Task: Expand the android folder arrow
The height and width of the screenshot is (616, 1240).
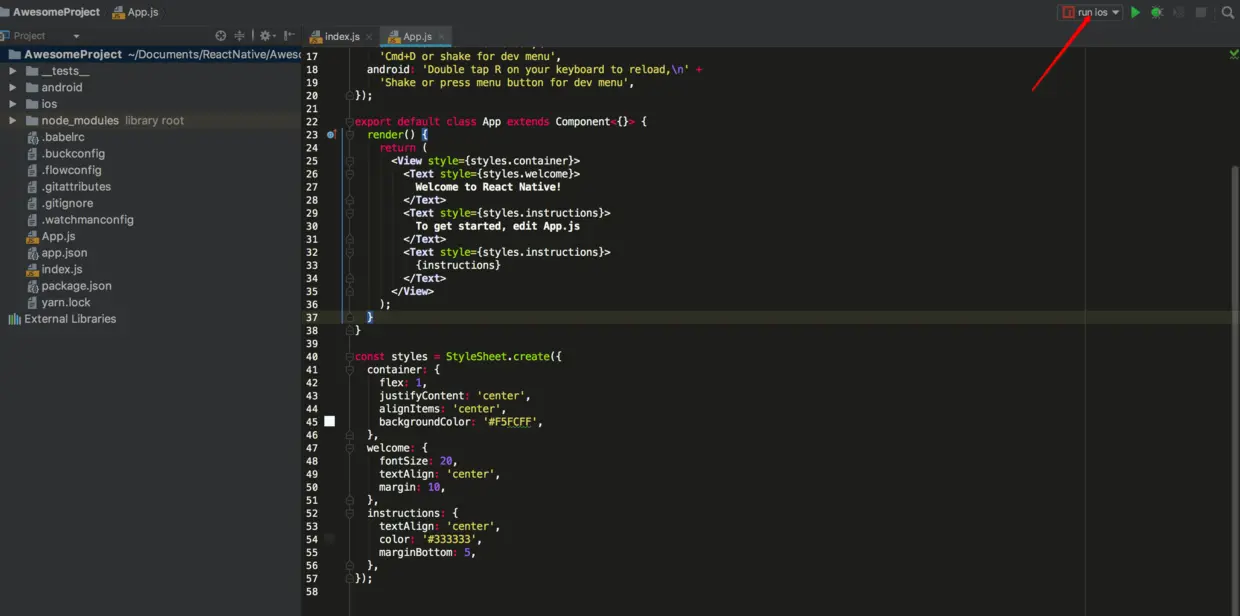Action: [13, 87]
